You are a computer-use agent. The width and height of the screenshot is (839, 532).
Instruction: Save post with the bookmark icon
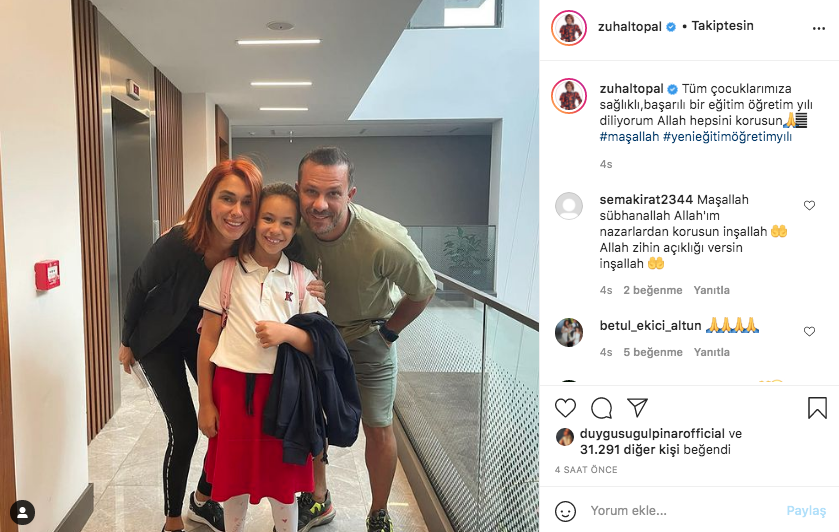coord(817,408)
